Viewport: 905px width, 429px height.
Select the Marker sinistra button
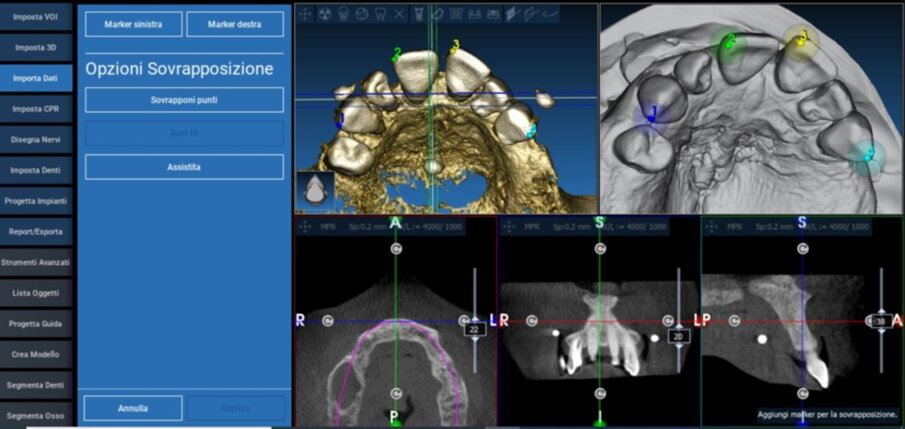click(133, 25)
